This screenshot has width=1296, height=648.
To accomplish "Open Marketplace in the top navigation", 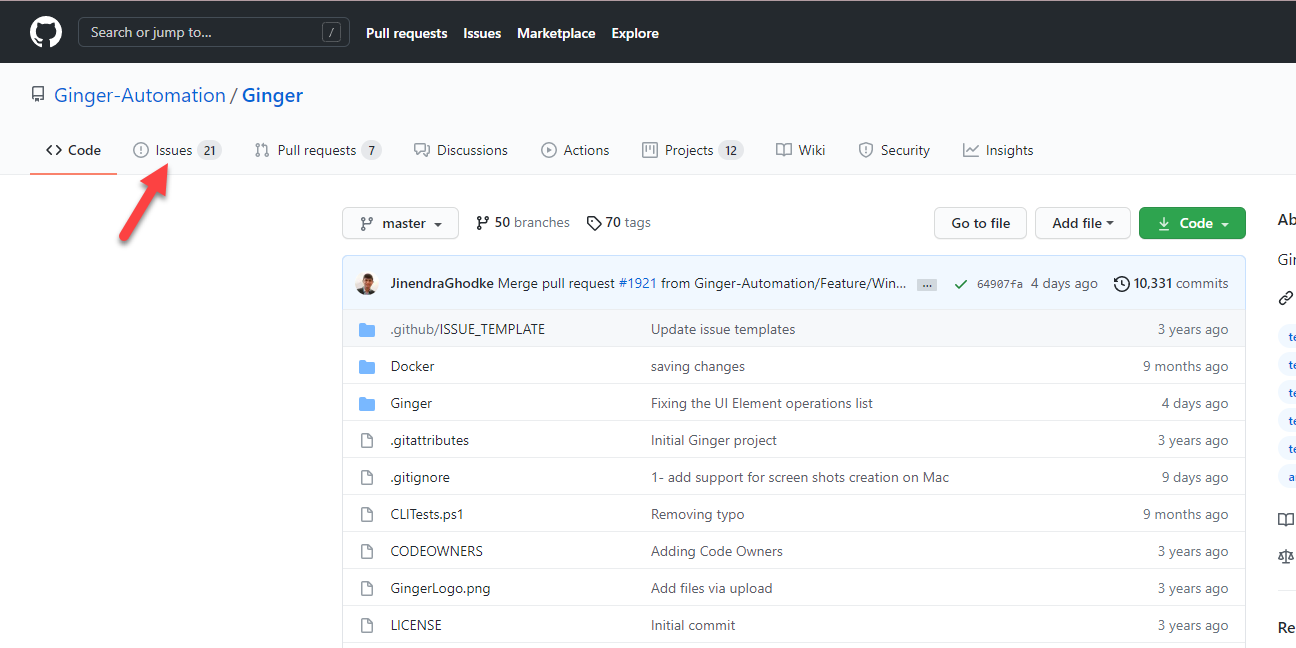I will [556, 33].
